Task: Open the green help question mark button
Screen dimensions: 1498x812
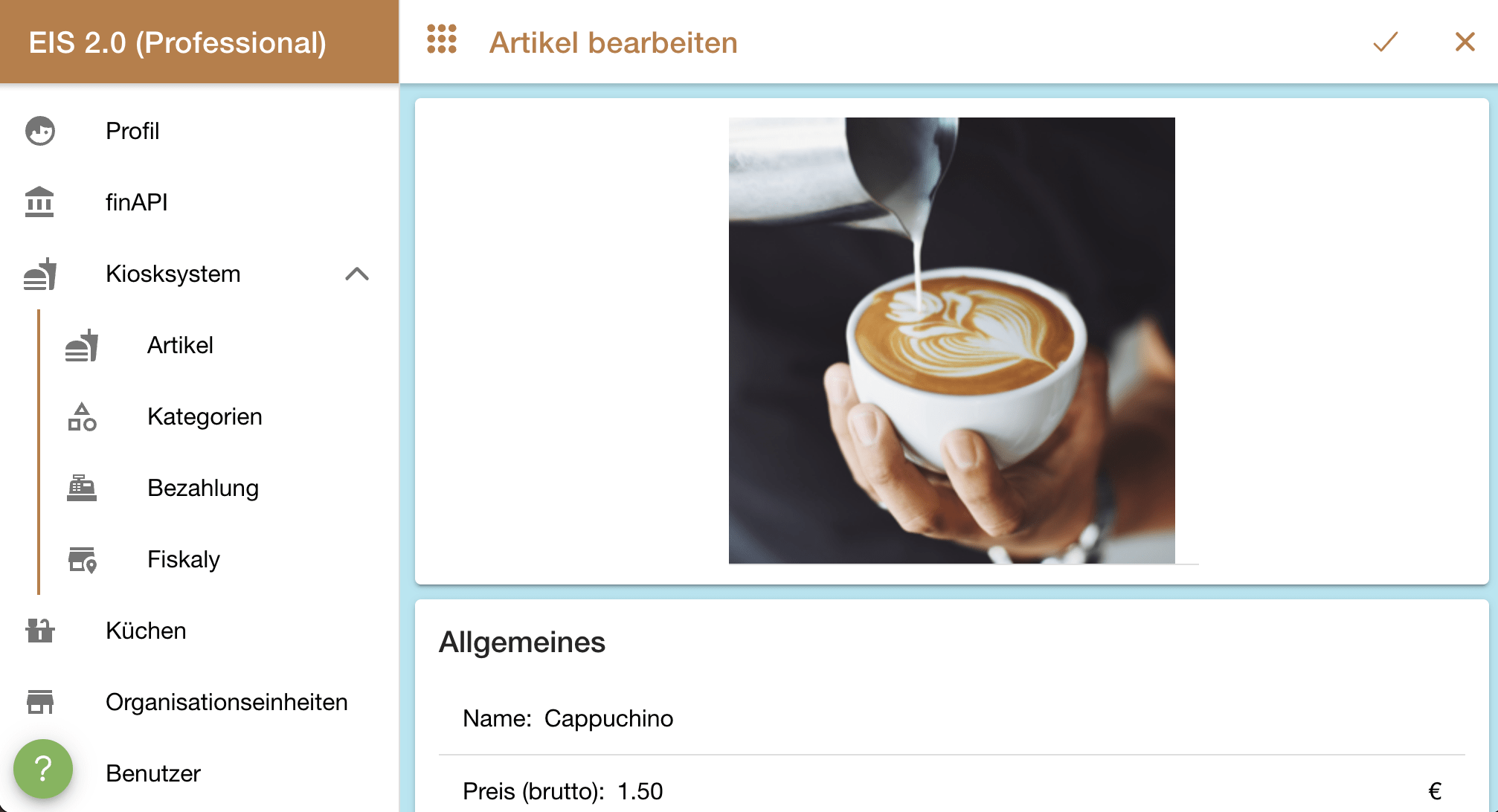Action: pyautogui.click(x=43, y=769)
